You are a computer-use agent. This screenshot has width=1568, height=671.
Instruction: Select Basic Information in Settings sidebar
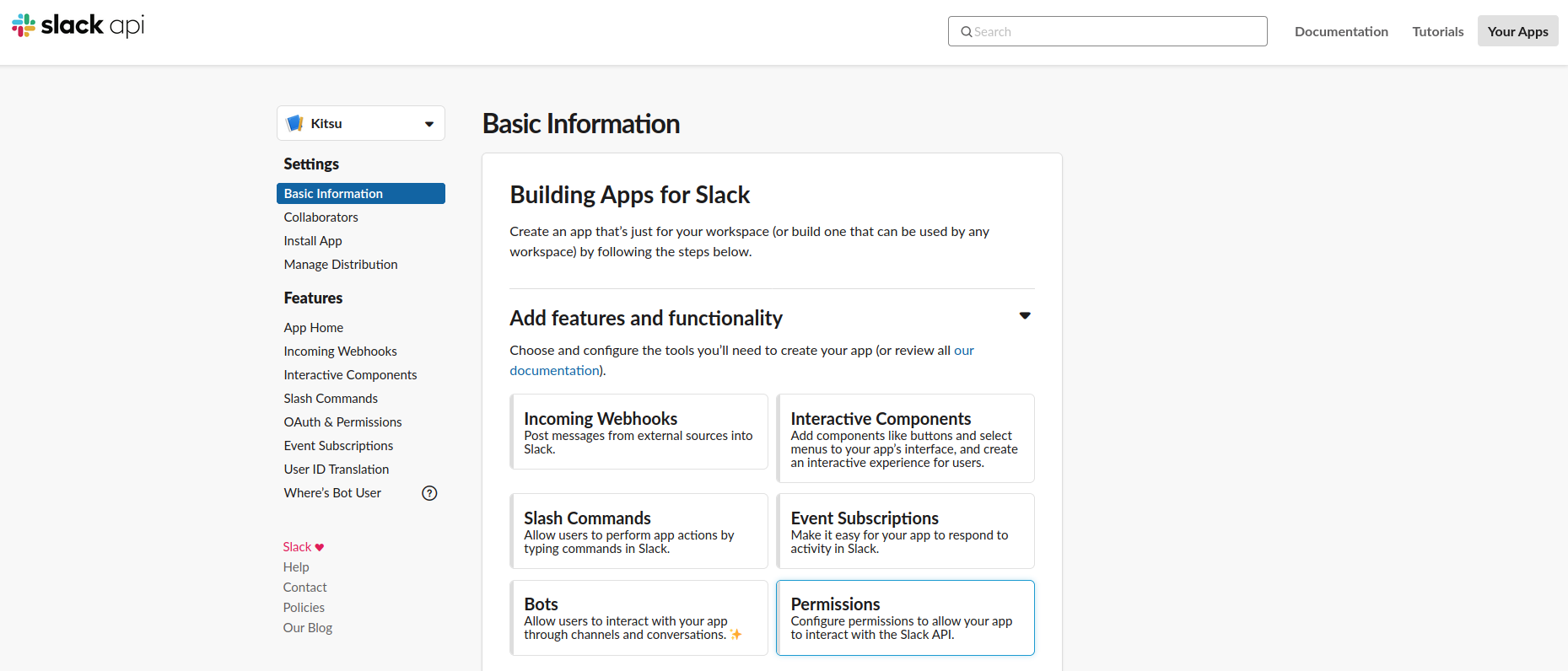click(361, 194)
